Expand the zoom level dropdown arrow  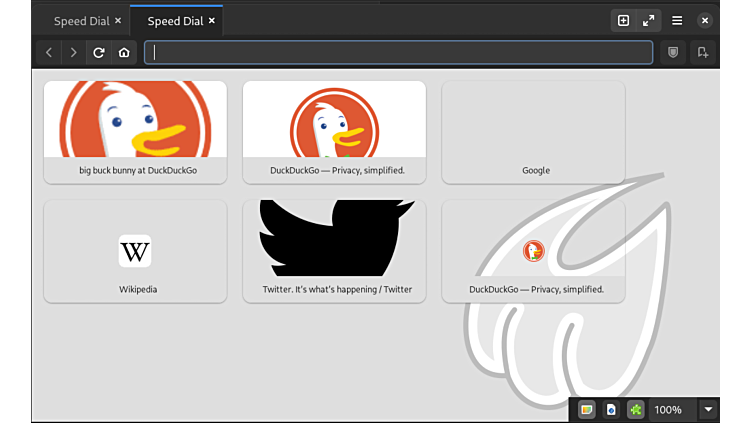pos(708,410)
